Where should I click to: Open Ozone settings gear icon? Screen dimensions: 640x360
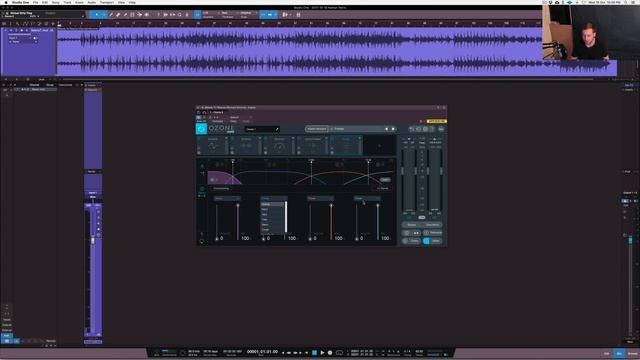(x=425, y=129)
